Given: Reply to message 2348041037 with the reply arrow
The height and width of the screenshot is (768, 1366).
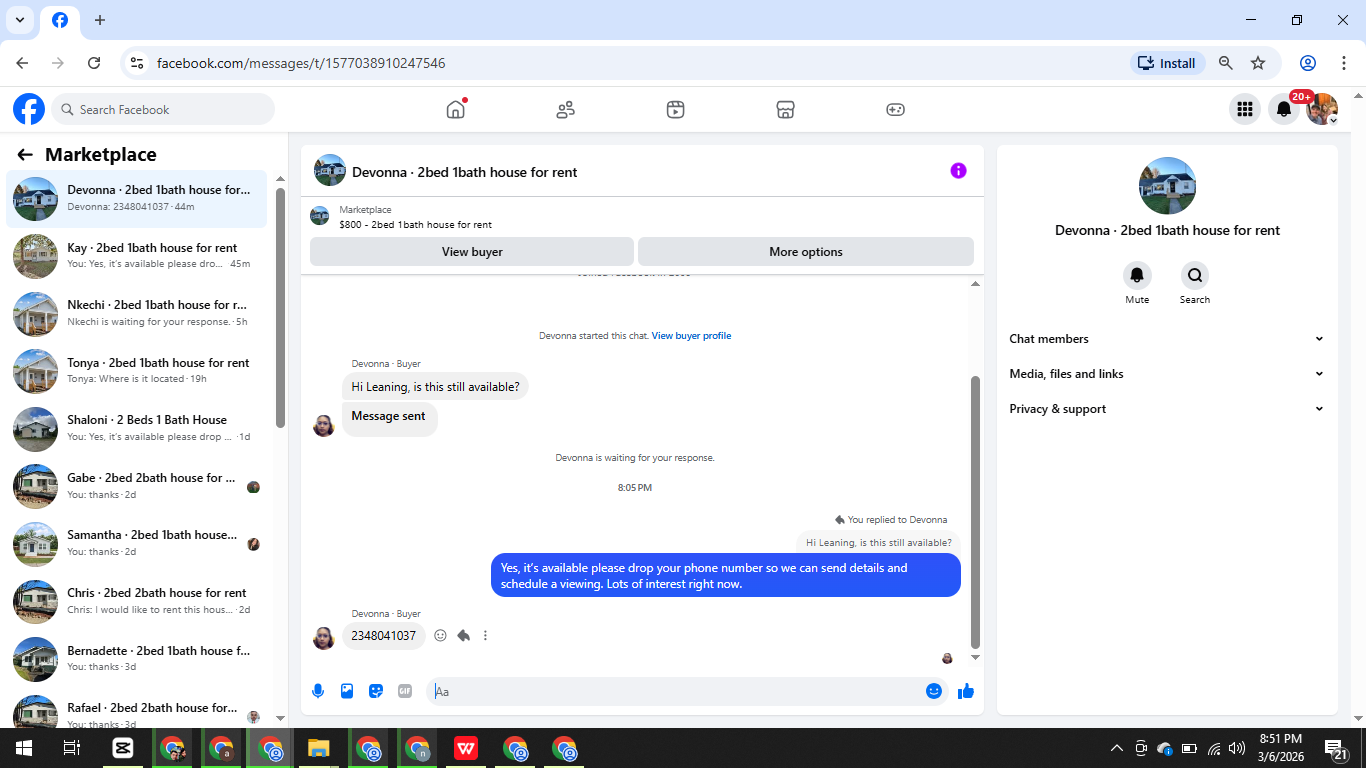Looking at the screenshot, I should (464, 635).
